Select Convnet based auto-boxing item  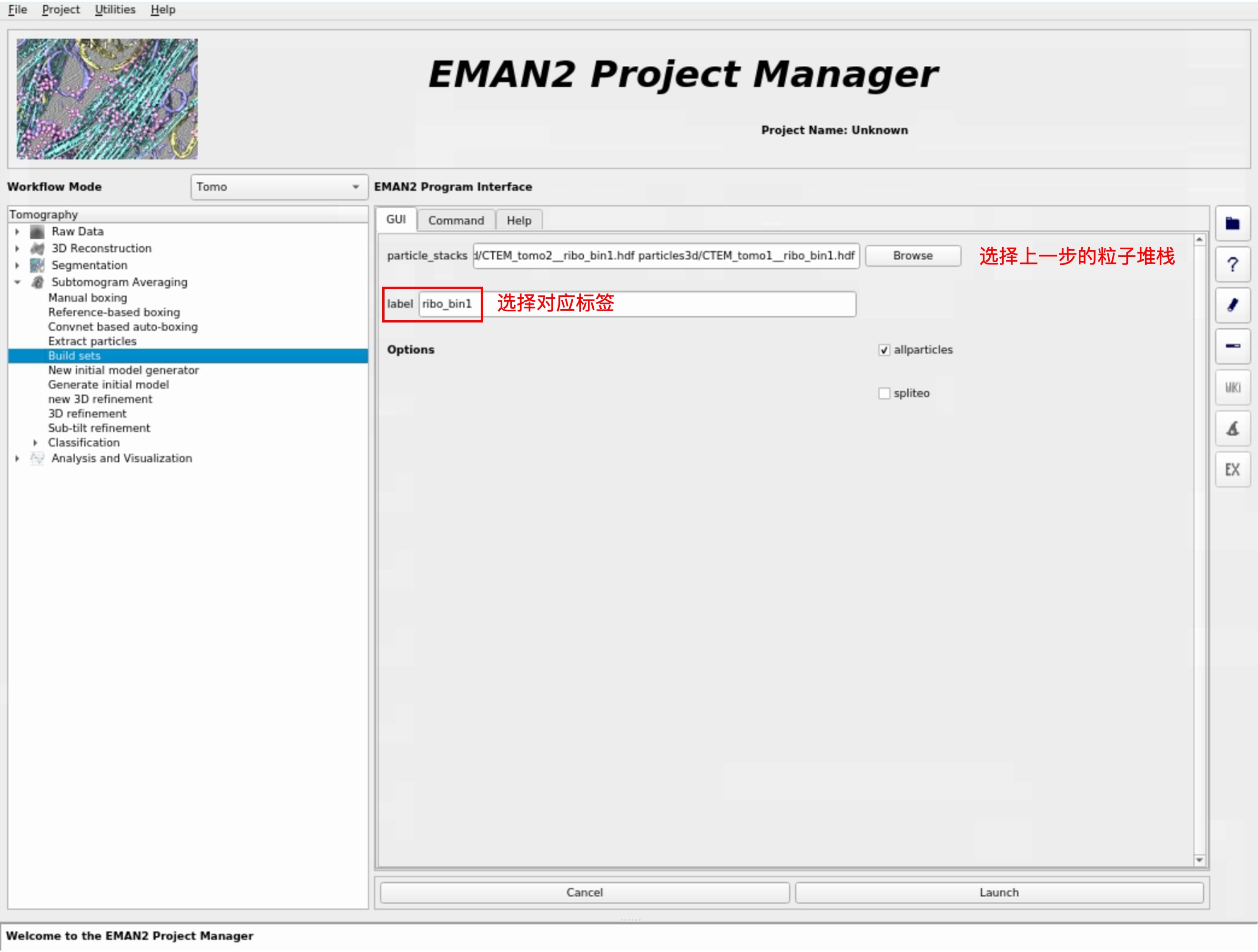123,327
